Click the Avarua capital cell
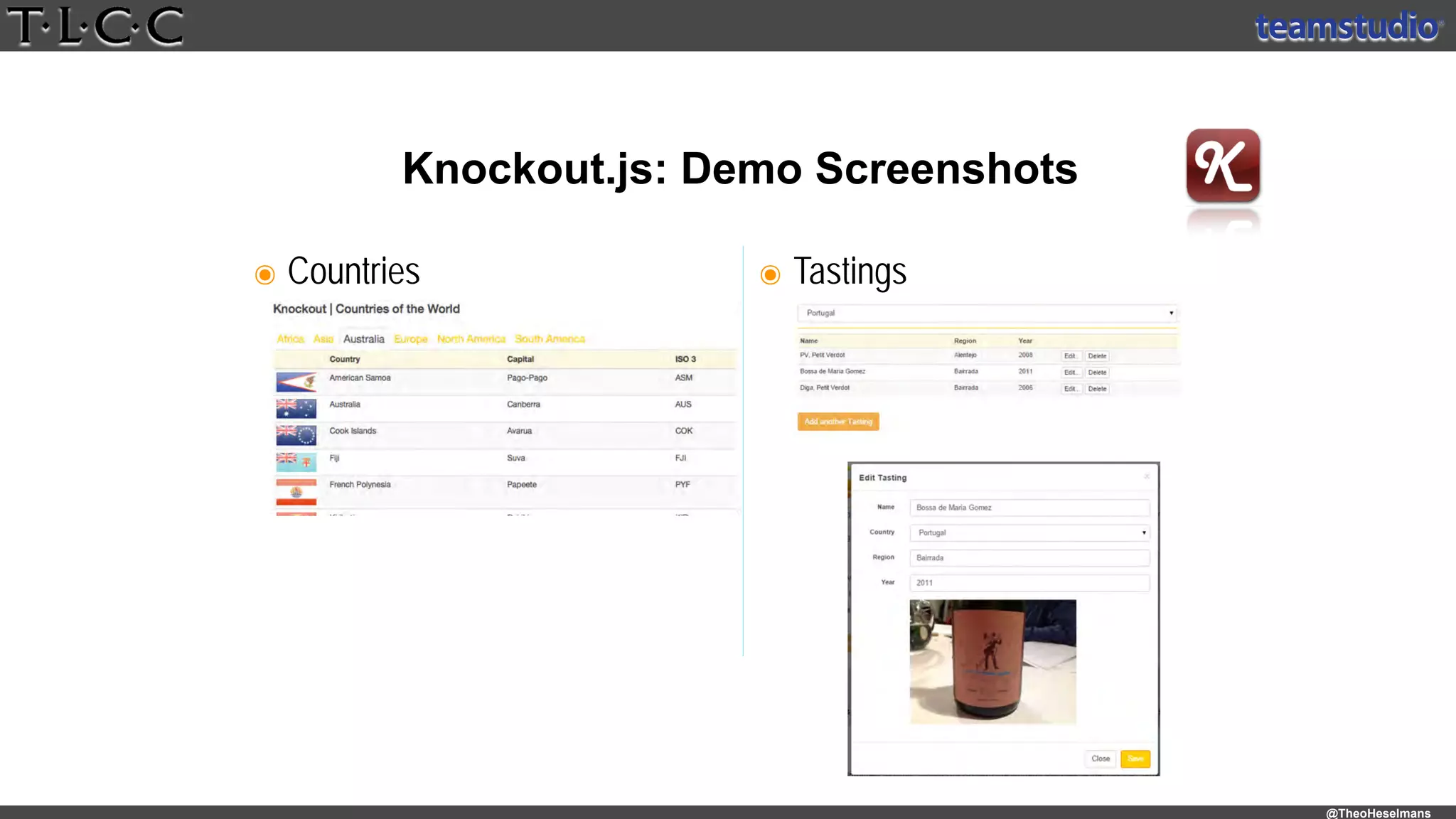 point(519,431)
